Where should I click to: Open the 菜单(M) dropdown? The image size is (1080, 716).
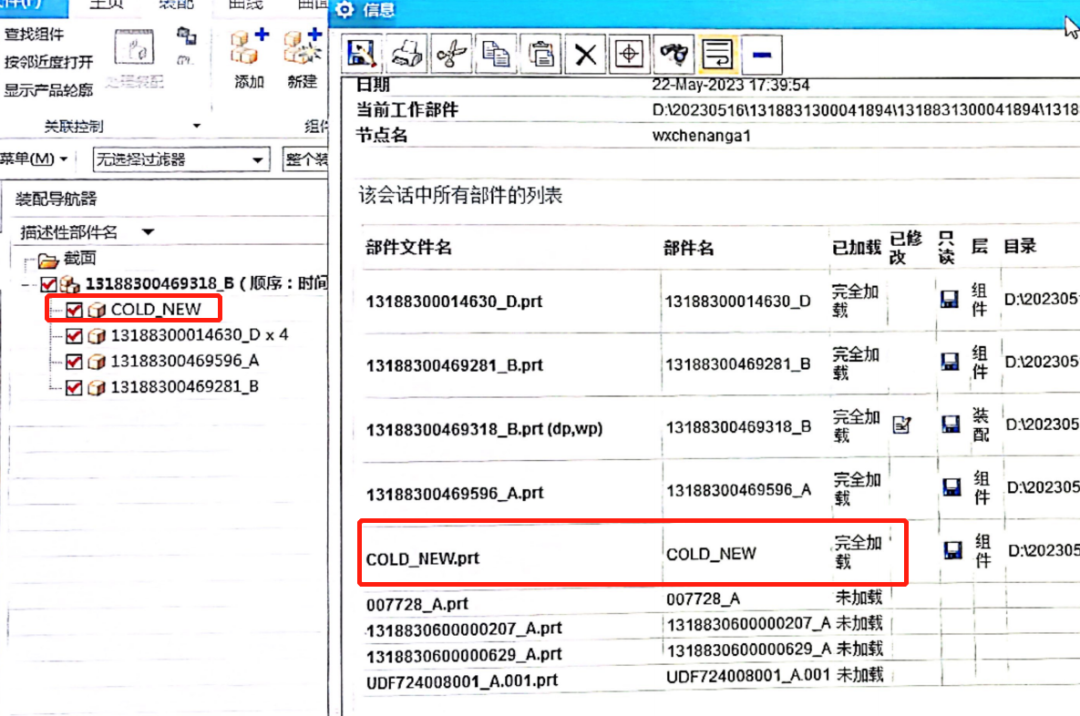point(34,159)
